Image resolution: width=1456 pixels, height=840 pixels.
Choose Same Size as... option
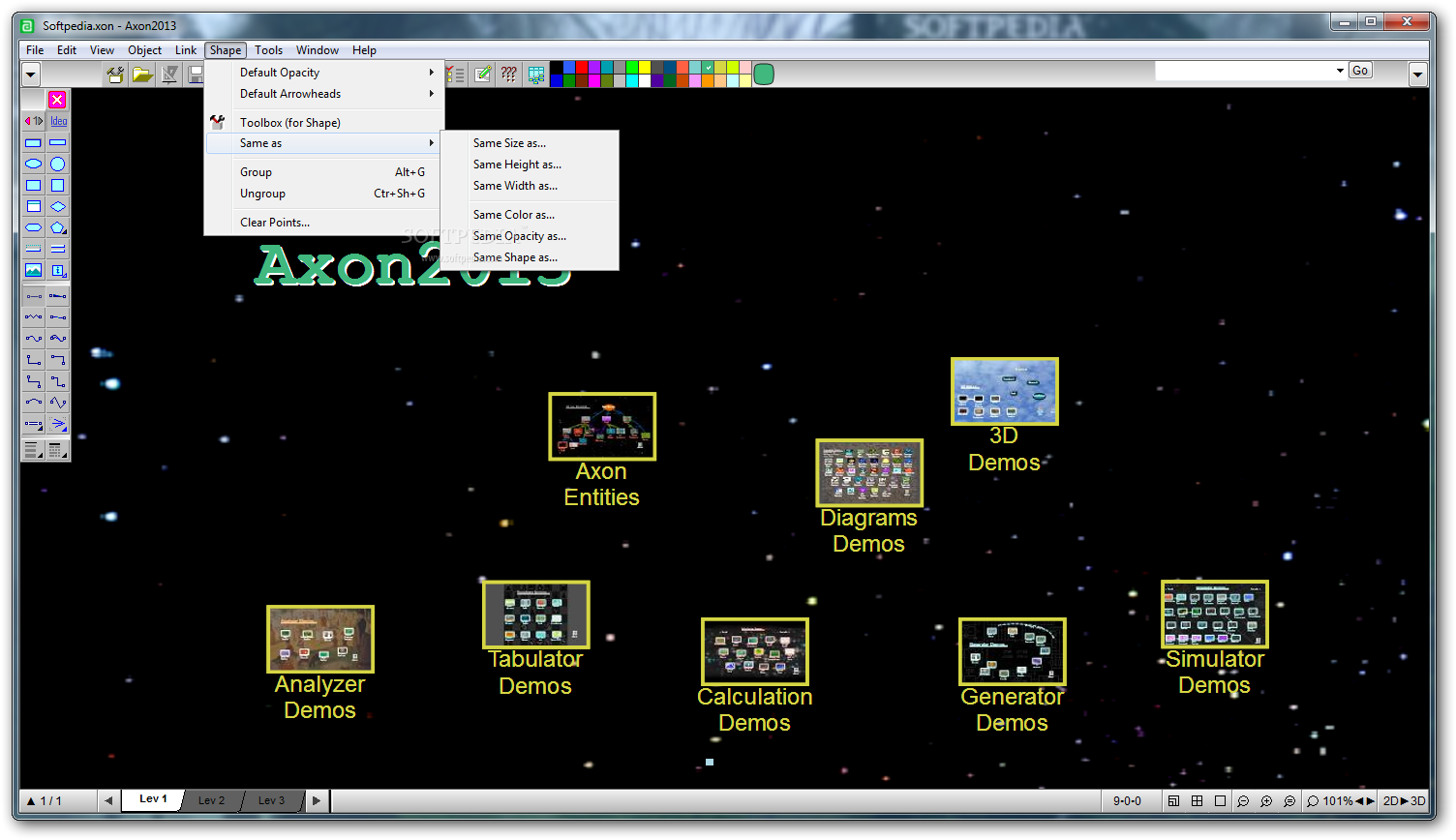tap(530, 143)
